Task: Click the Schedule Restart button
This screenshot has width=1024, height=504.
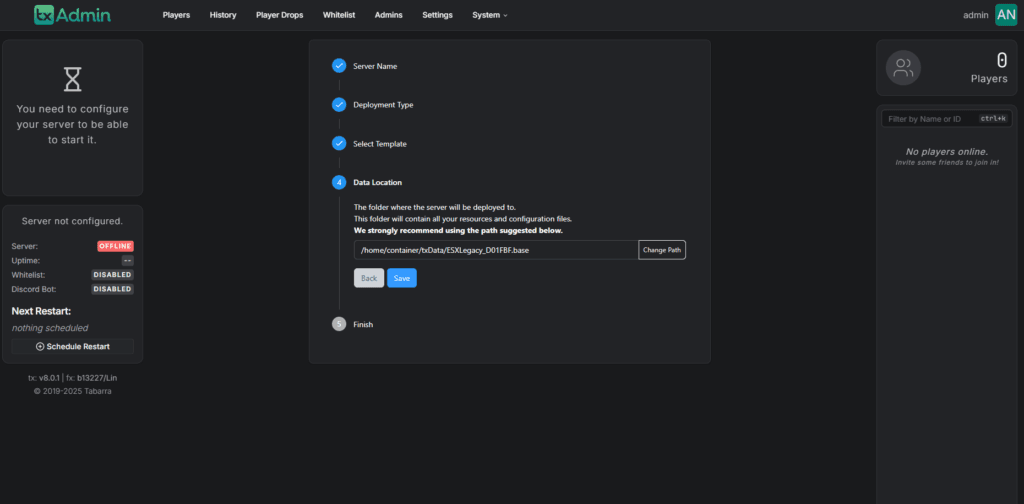Action: (72, 346)
